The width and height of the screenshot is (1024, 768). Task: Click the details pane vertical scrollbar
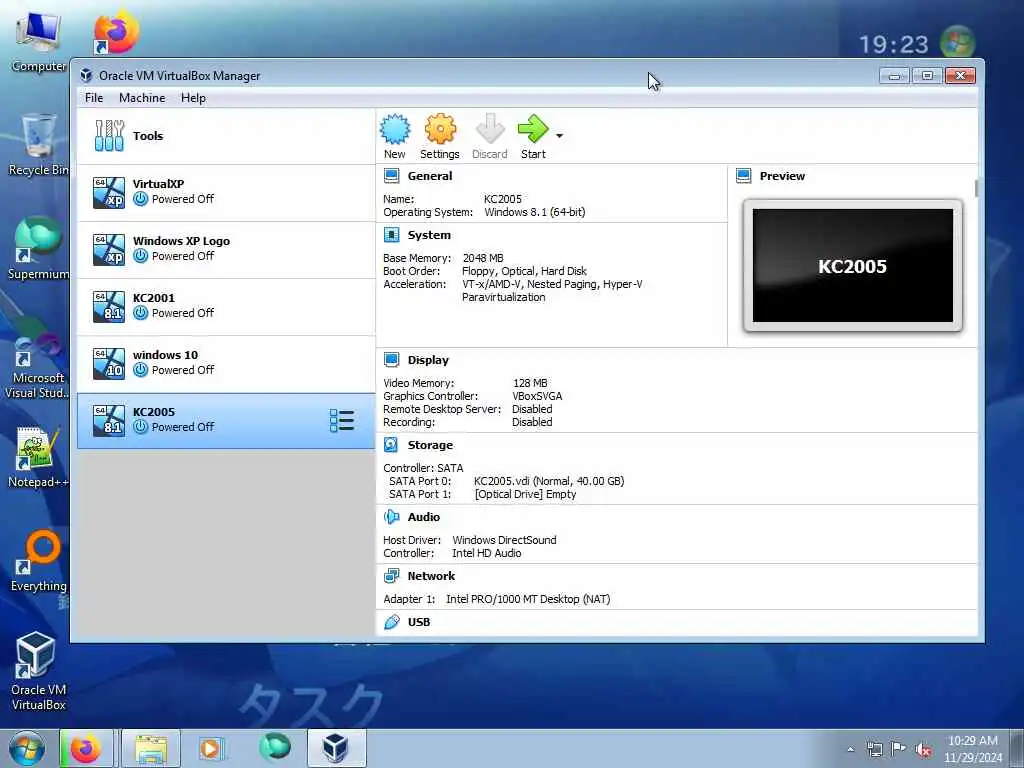(x=976, y=187)
